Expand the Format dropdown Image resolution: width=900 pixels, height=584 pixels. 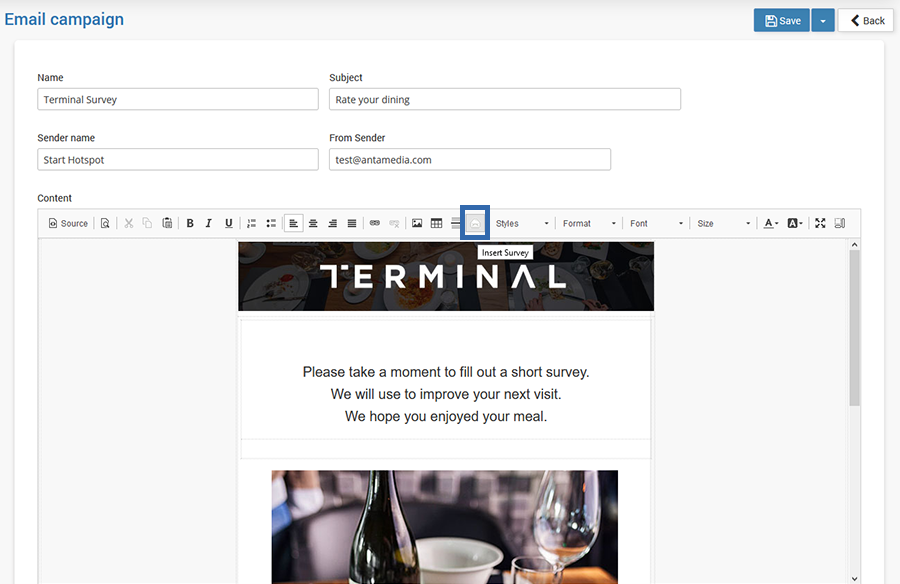(x=589, y=223)
